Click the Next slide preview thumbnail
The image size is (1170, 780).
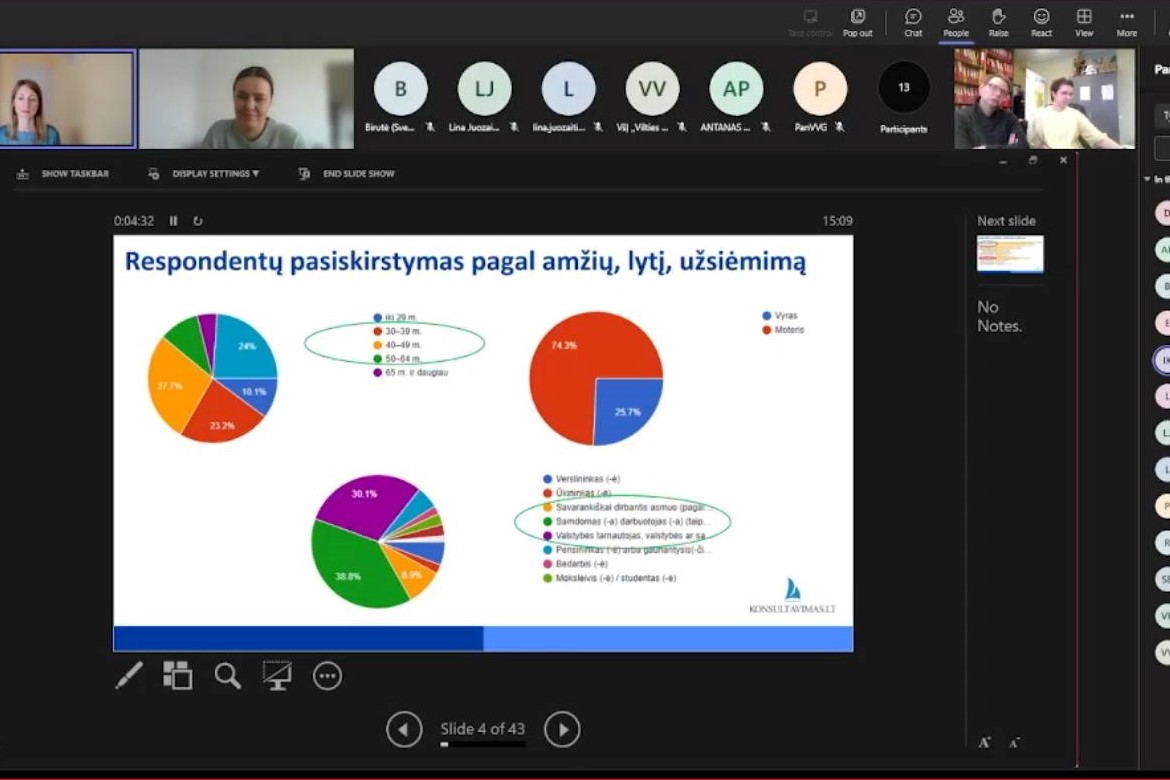[1010, 254]
